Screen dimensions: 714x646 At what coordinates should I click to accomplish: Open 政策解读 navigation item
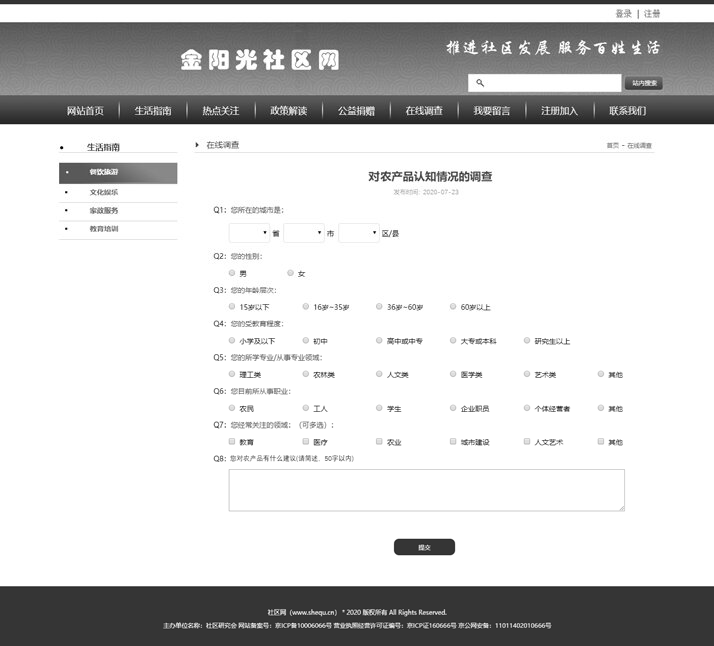click(x=289, y=111)
